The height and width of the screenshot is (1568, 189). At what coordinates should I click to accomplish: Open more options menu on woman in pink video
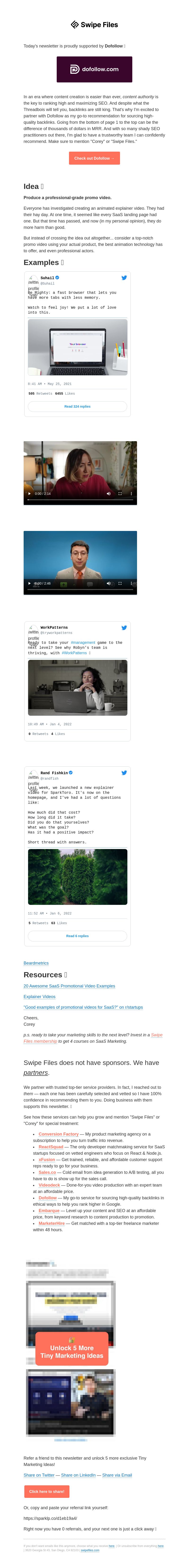point(131,494)
